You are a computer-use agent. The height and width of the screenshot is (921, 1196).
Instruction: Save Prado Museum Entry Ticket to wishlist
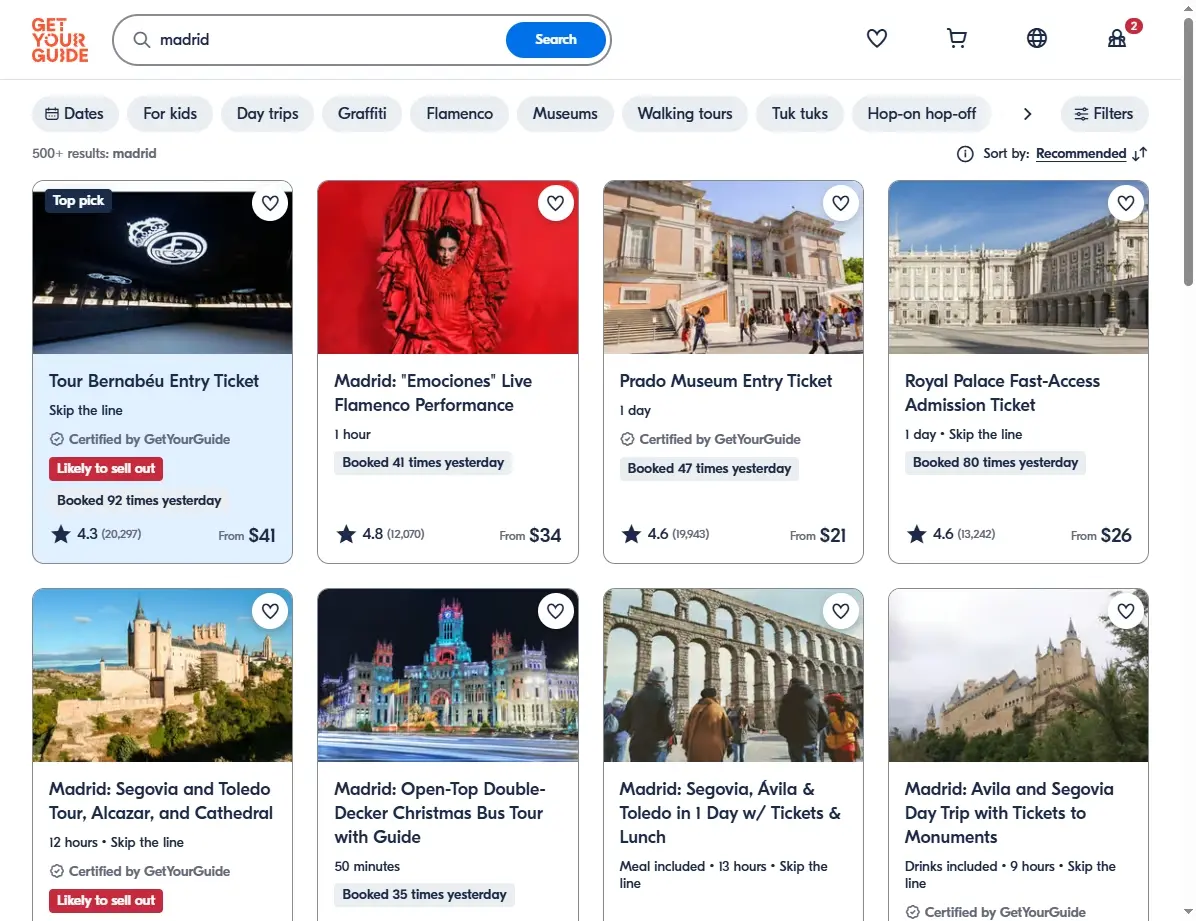[841, 203]
